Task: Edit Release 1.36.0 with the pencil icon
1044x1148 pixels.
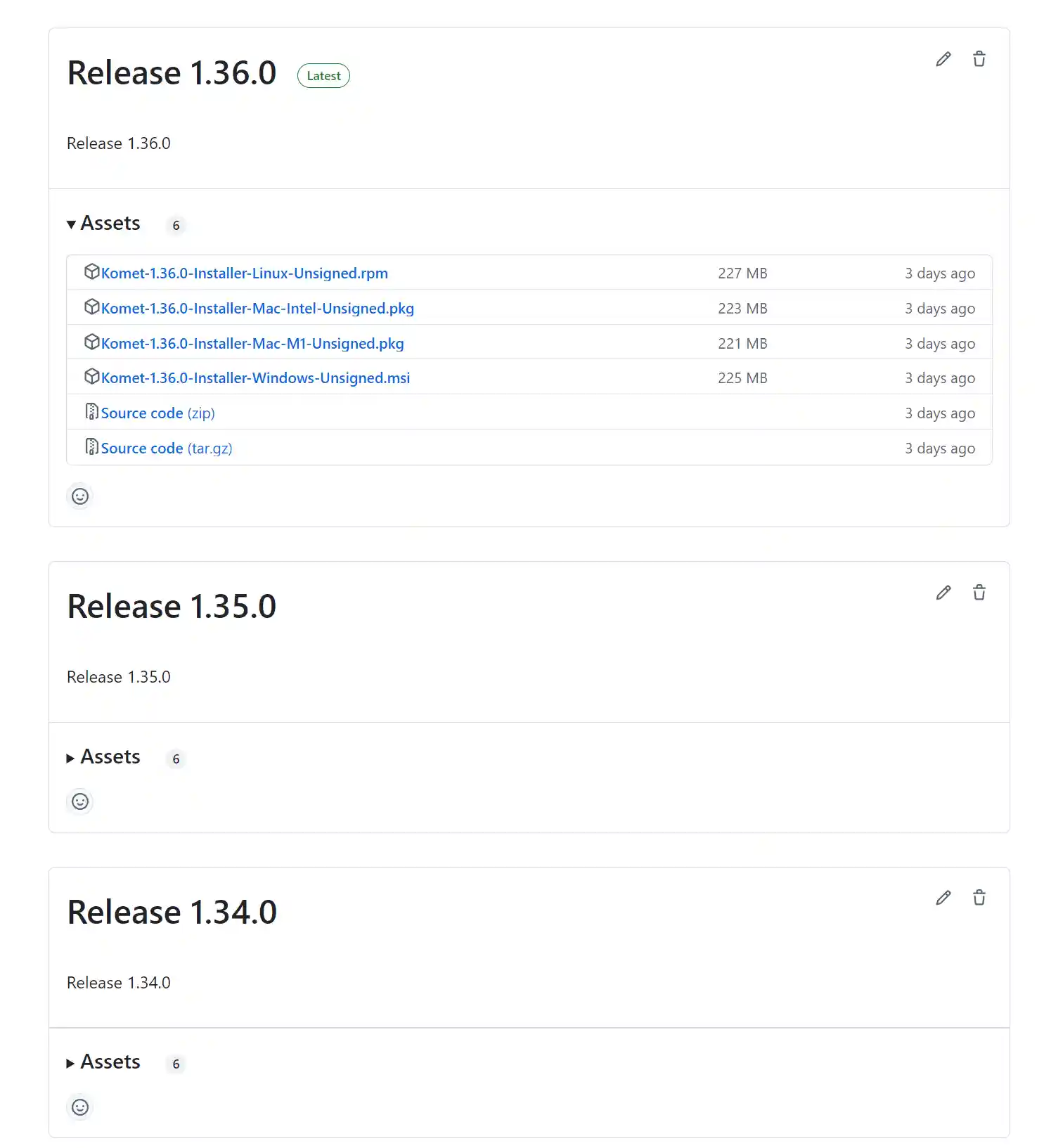Action: pos(943,59)
